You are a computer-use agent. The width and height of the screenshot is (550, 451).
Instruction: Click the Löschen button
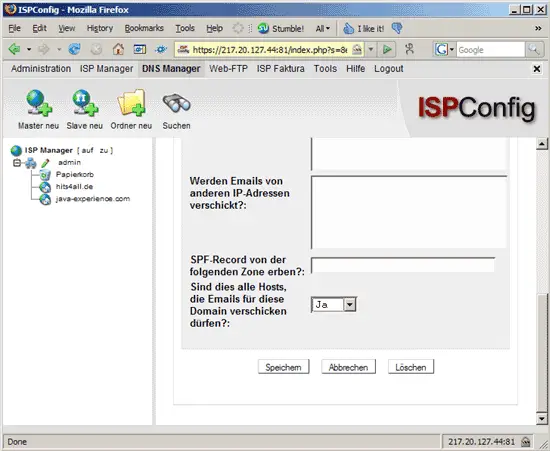pyautogui.click(x=411, y=367)
